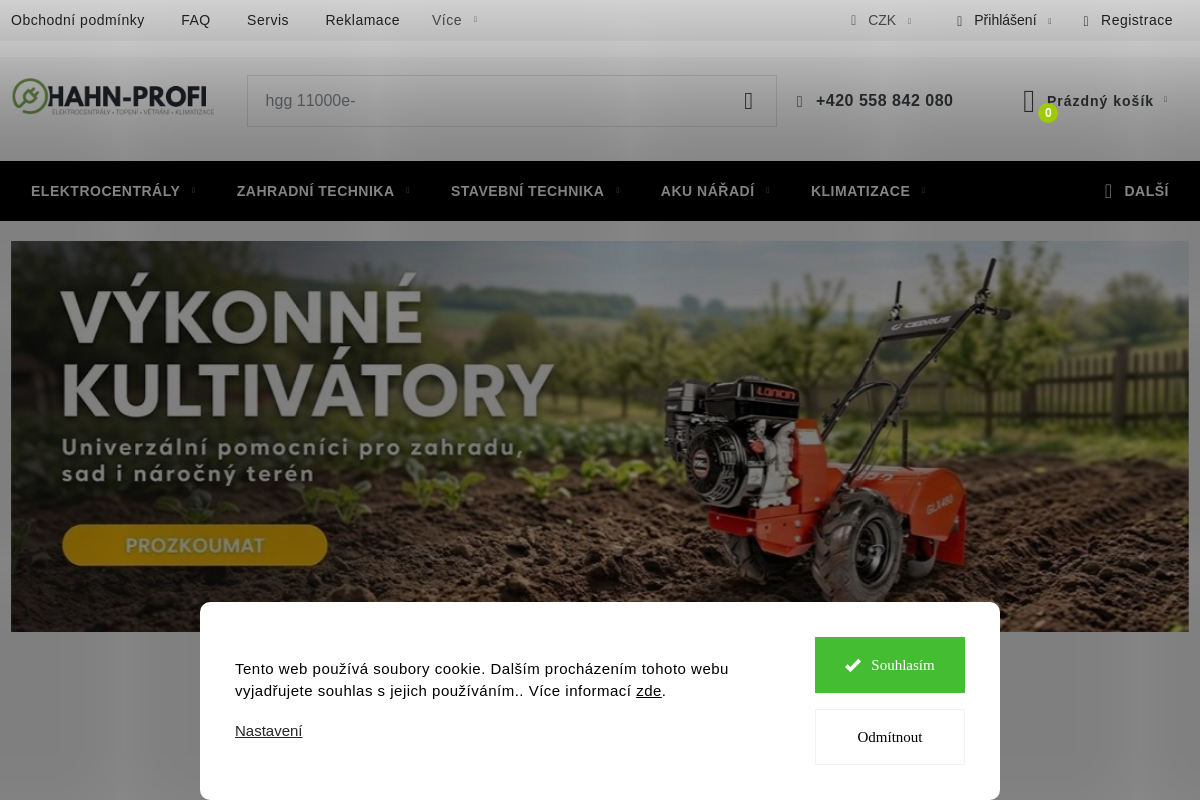The width and height of the screenshot is (1200, 800).
Task: Click the green cart count badge
Action: point(1048,113)
